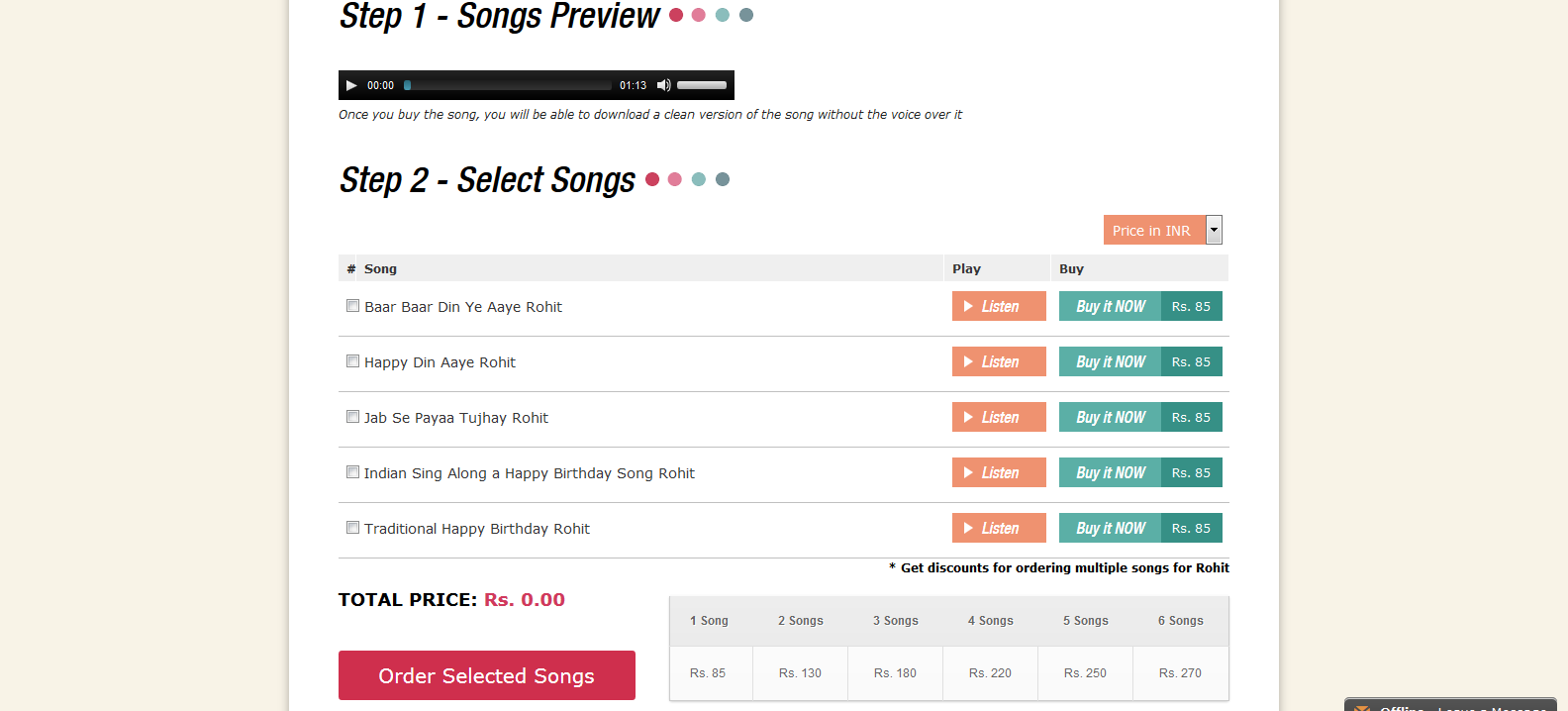Choose the 3 Songs discount column
Screen dimensions: 1568x711
pos(896,621)
